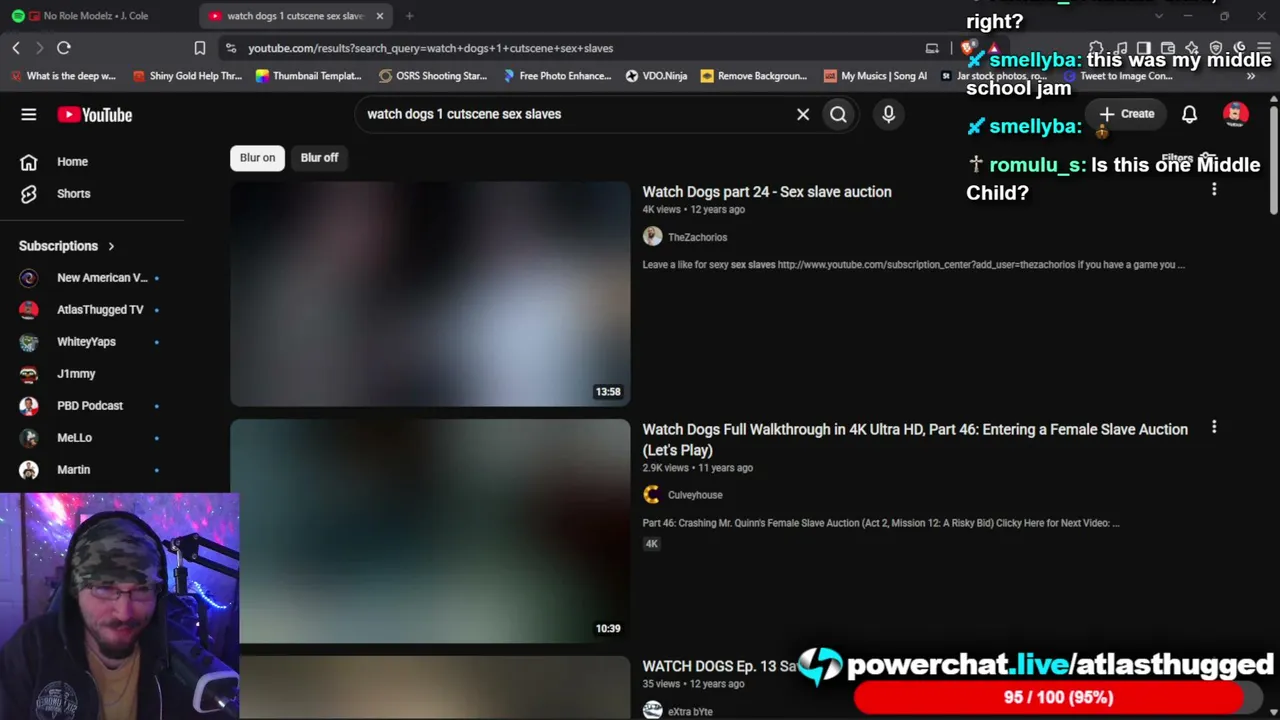Show hidden bookmarks with the overflow chevron
Image resolution: width=1280 pixels, height=720 pixels.
click(1250, 76)
